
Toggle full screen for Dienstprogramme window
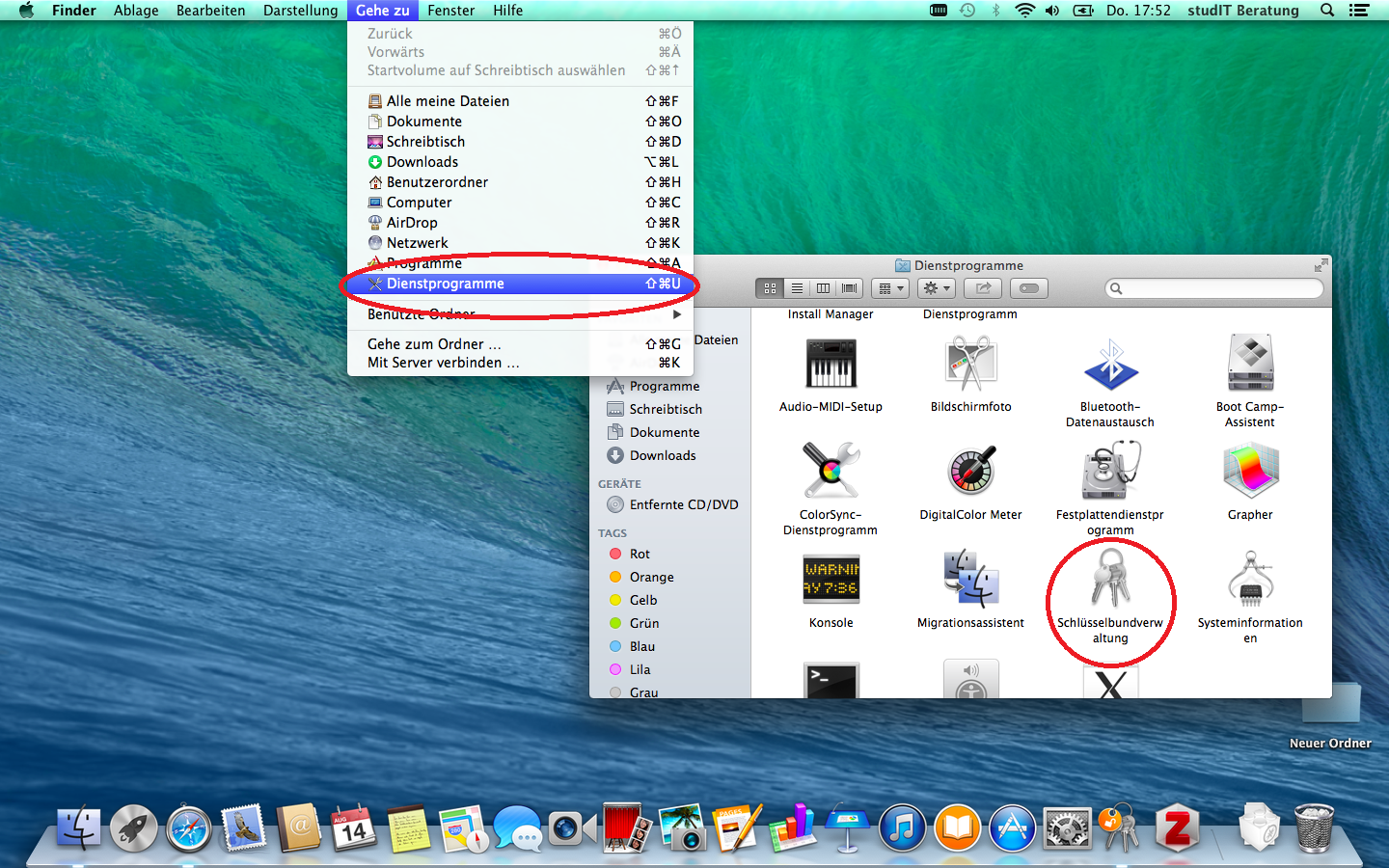tap(1321, 265)
